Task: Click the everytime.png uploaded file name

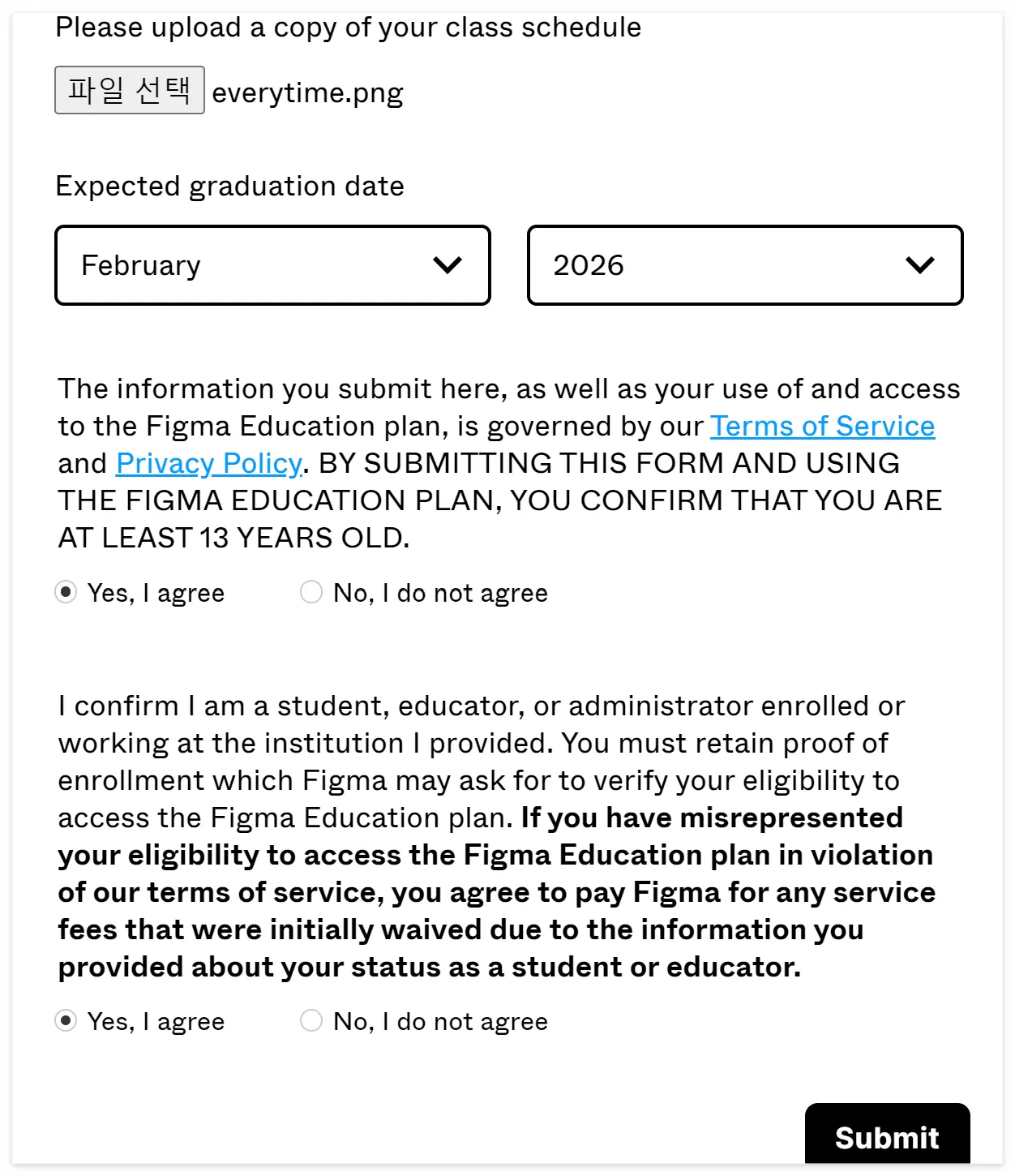Action: (x=307, y=92)
